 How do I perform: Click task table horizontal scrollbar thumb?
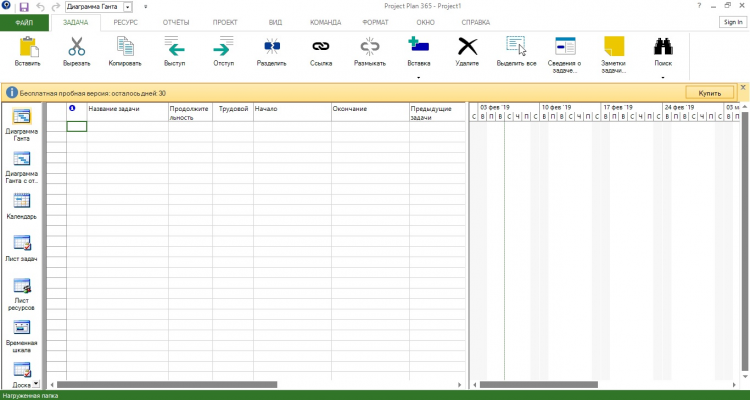tap(167, 385)
